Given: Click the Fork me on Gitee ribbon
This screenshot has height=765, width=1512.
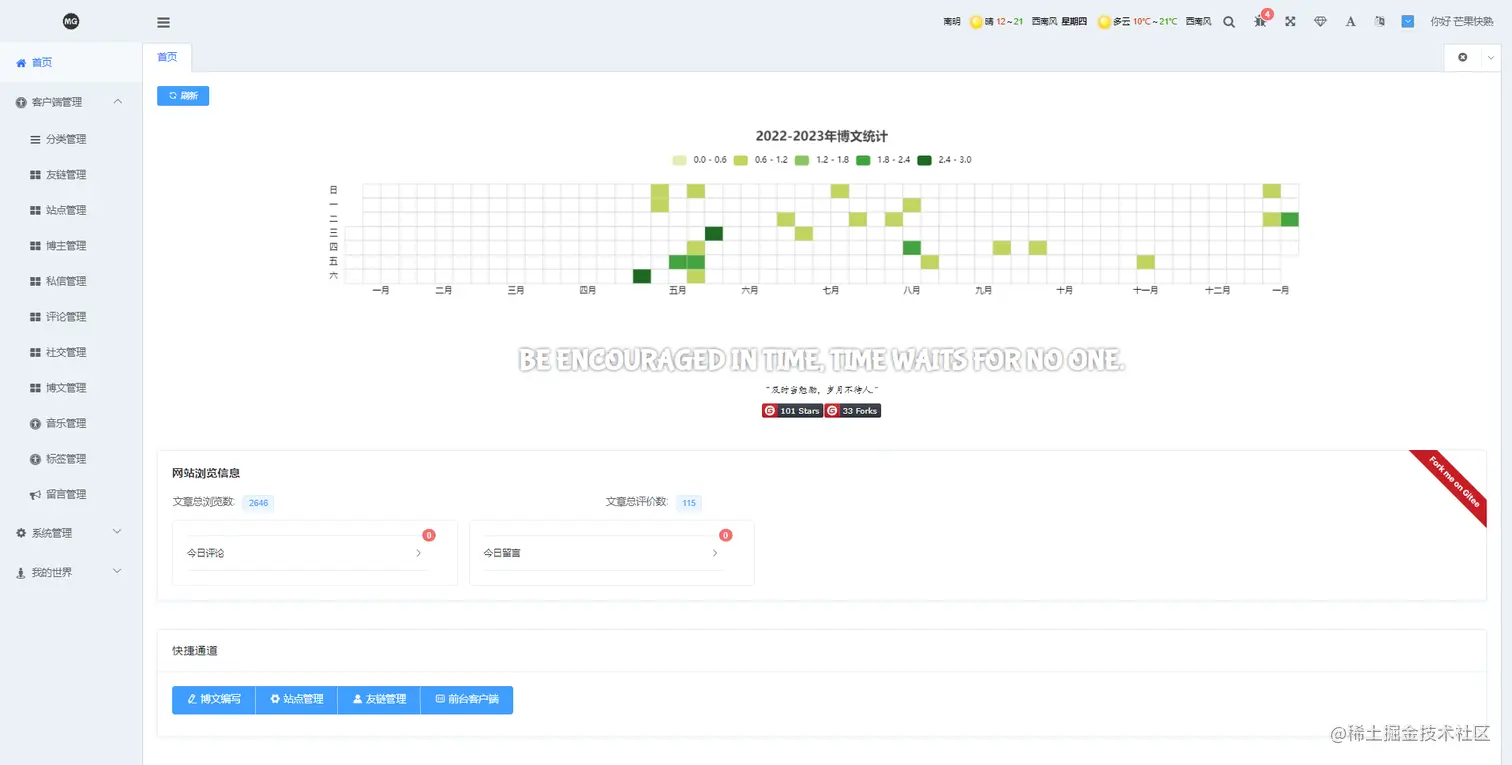Looking at the screenshot, I should pyautogui.click(x=1452, y=483).
